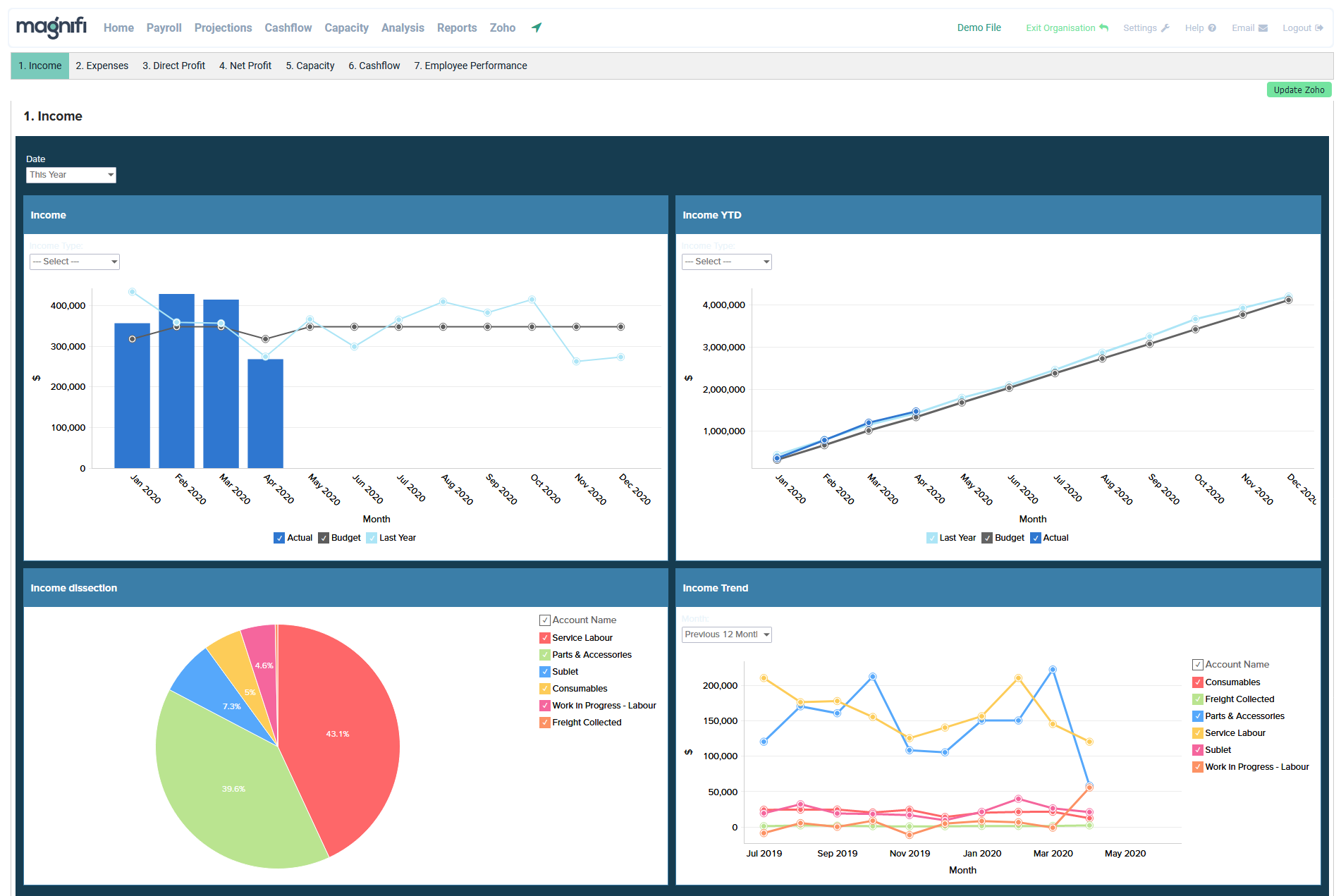Click the Exit Organisation arrow icon
Viewport: 1341px width, 896px height.
pos(1104,28)
